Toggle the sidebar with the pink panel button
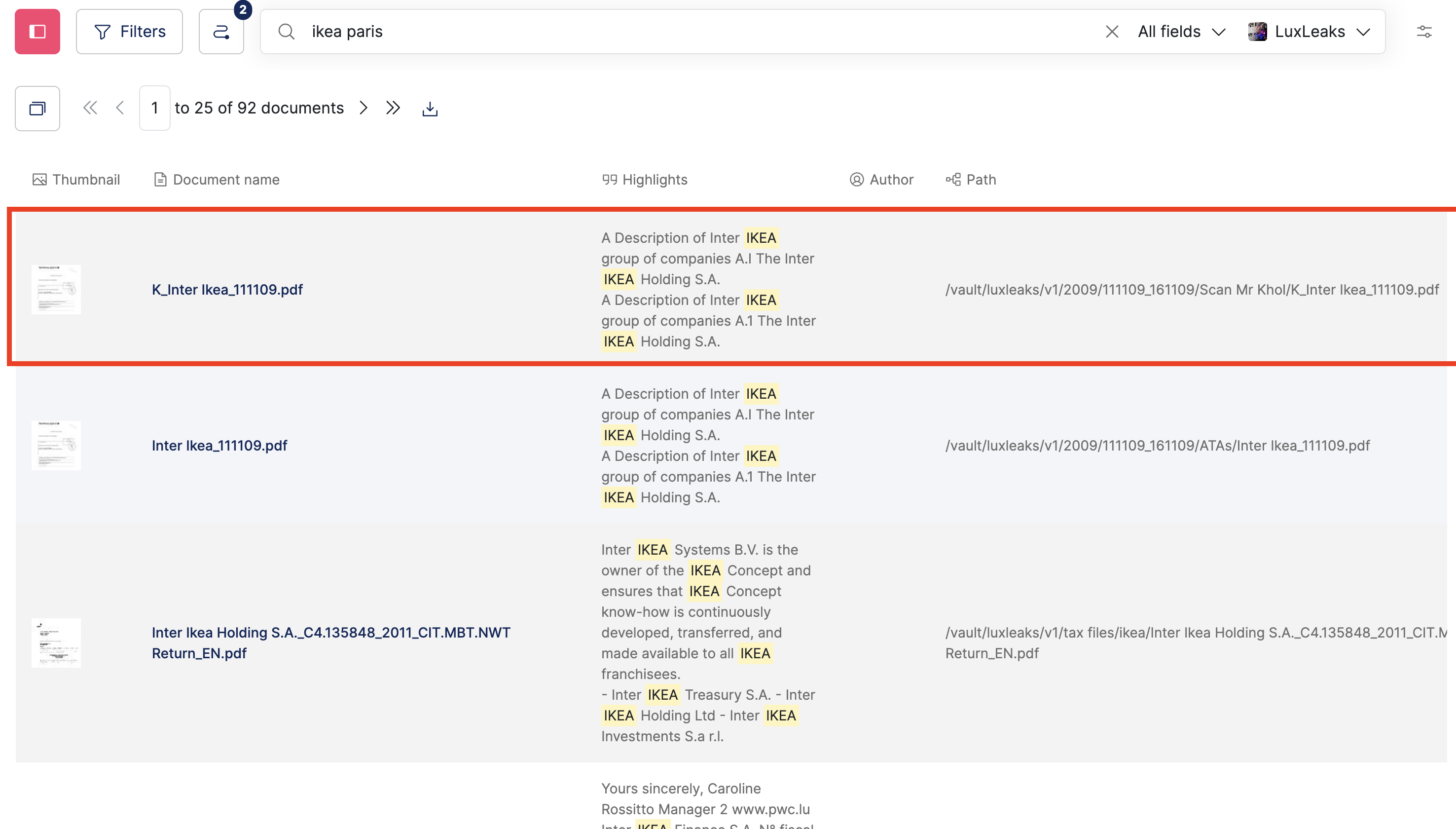Viewport: 1456px width, 829px height. tap(37, 31)
